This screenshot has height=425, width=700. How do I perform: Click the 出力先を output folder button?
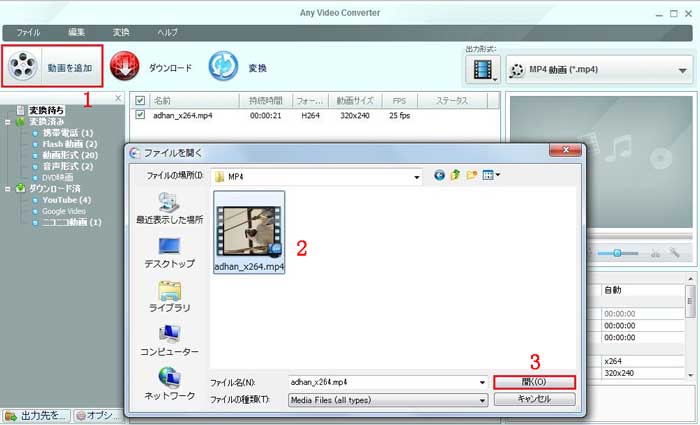(x=36, y=416)
